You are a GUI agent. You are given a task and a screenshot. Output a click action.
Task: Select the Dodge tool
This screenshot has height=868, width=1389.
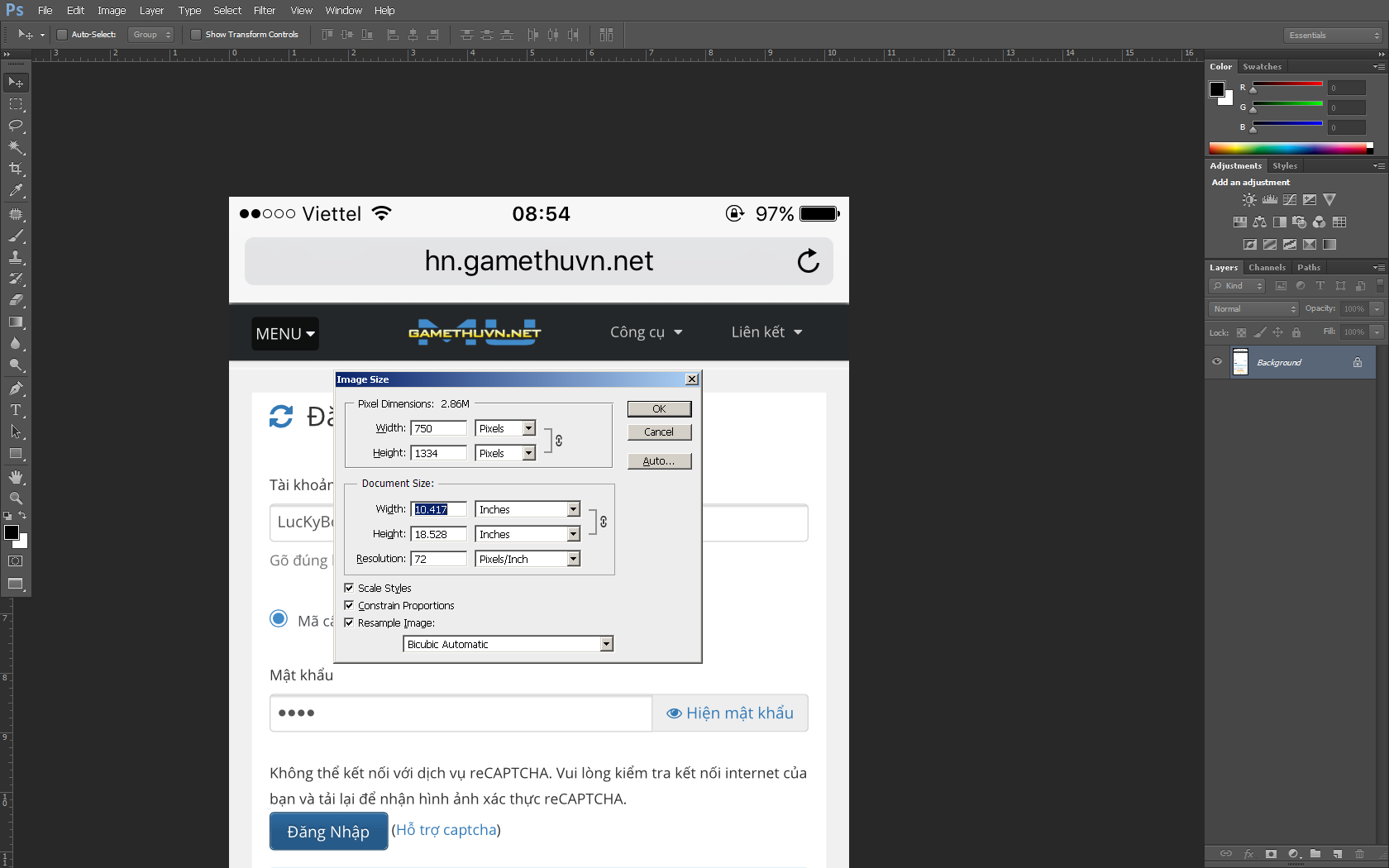coord(16,365)
